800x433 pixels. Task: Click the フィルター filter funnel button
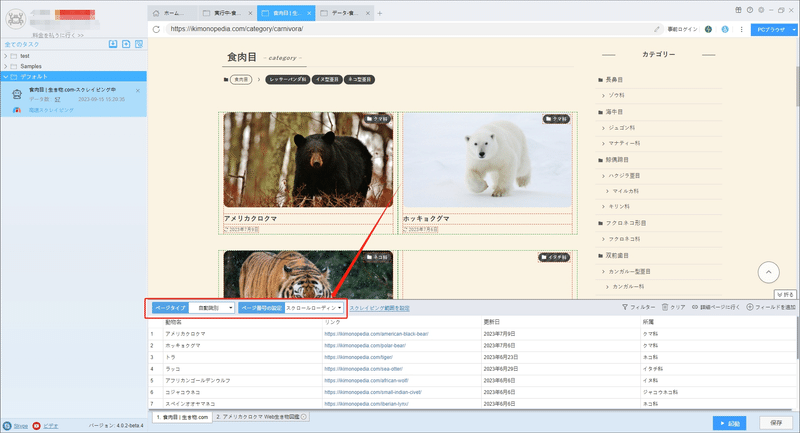pos(638,307)
